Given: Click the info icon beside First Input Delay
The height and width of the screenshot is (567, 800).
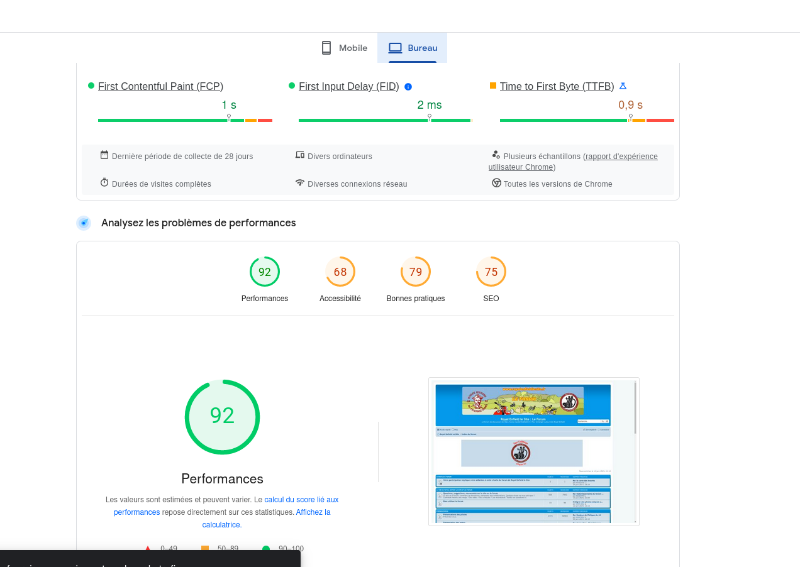Looking at the screenshot, I should 408,87.
